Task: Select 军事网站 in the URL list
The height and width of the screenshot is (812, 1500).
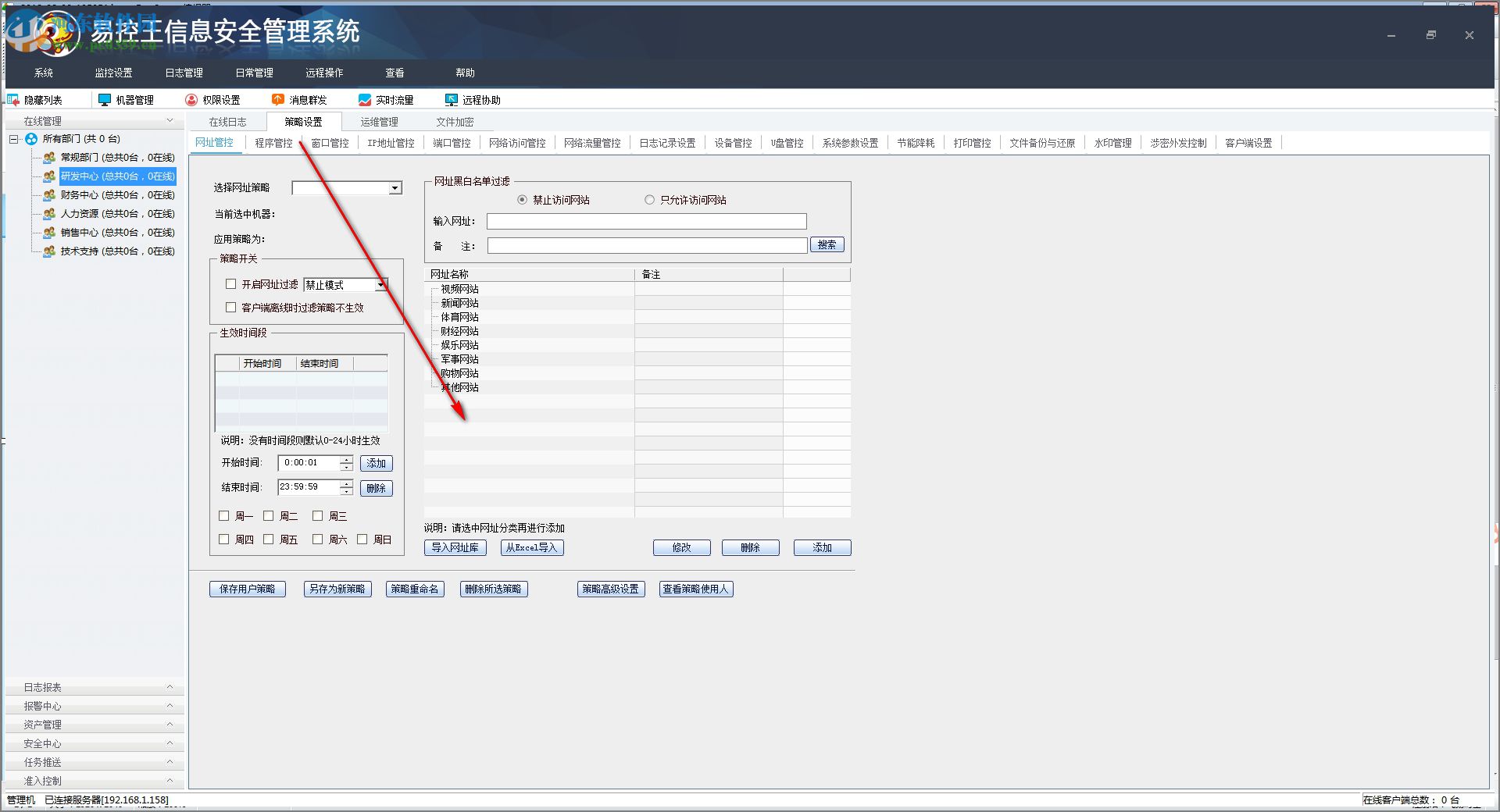Action: point(459,359)
